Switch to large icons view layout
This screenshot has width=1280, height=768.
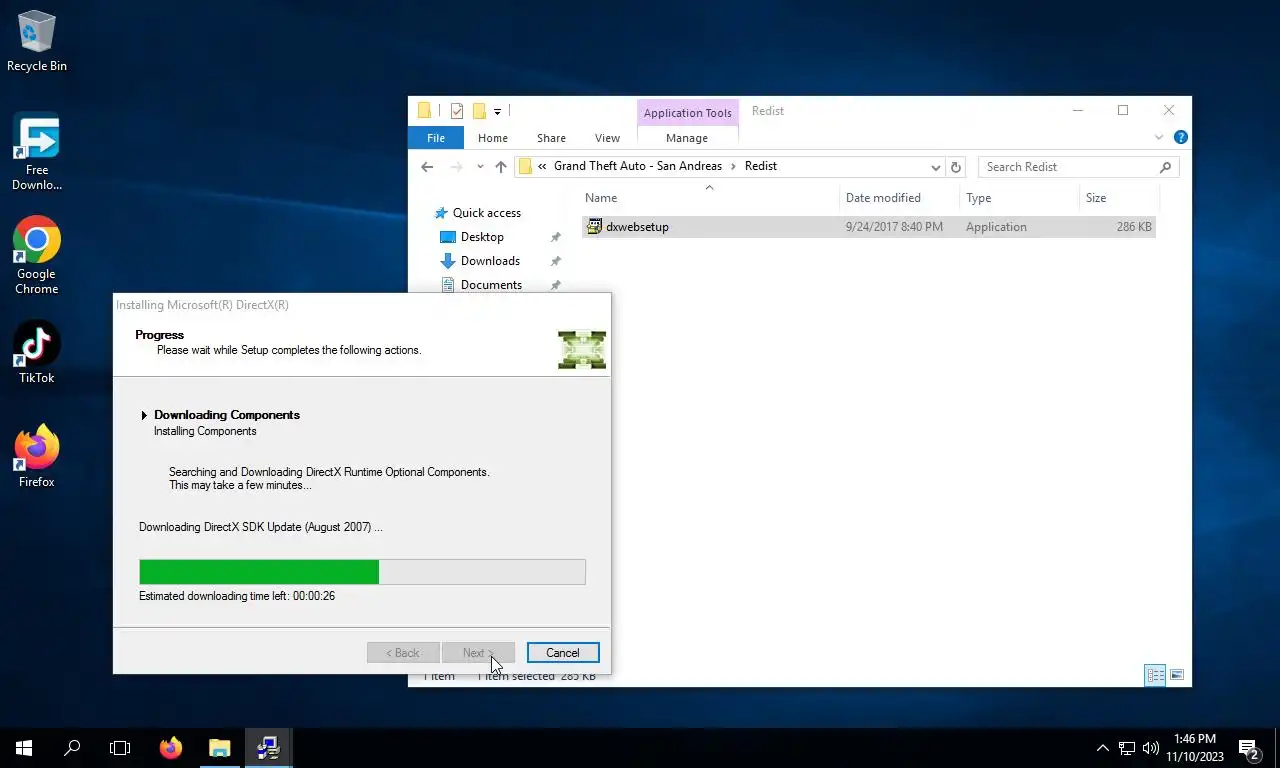click(1177, 675)
